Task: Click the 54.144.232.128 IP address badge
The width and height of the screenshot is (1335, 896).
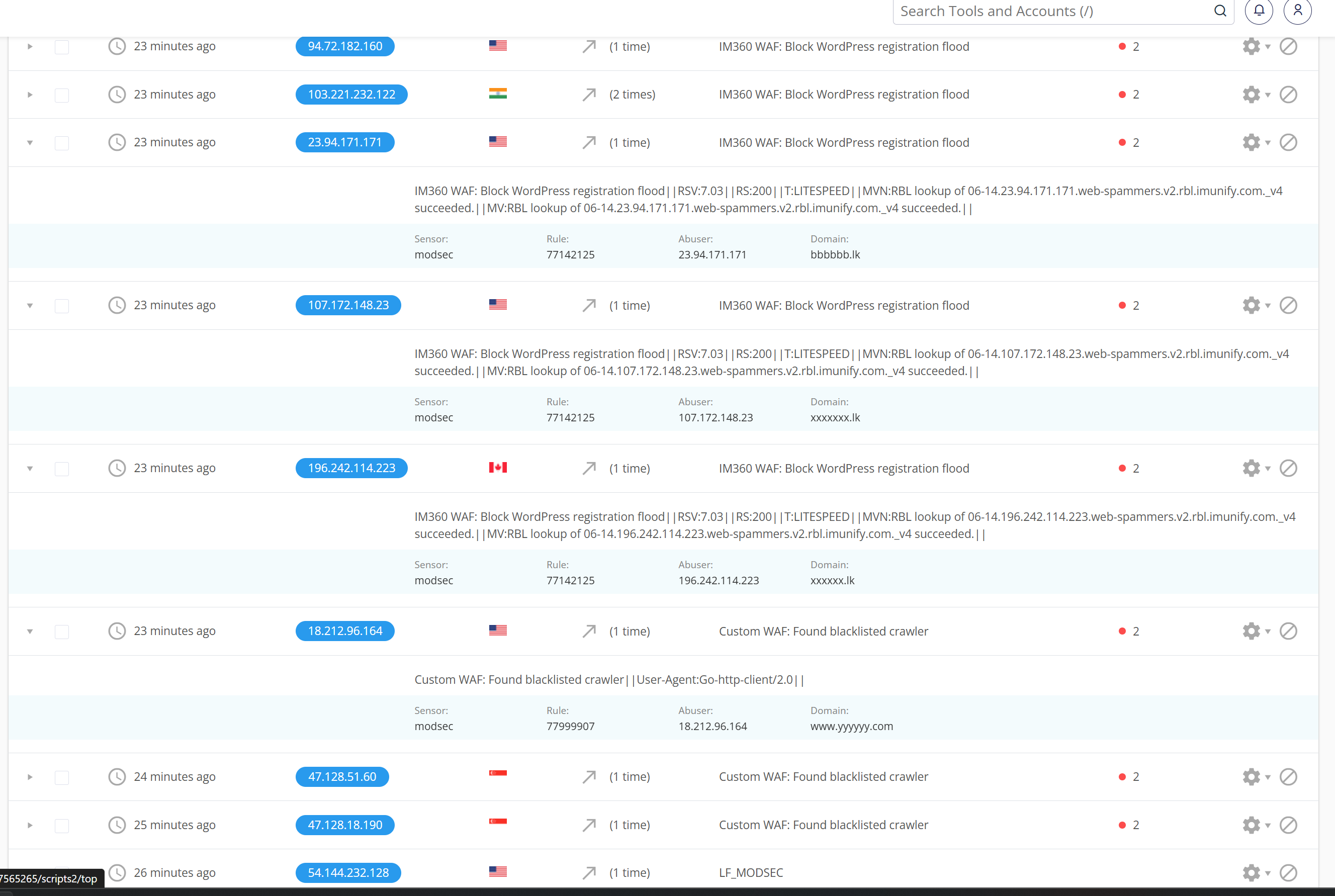Action: click(348, 872)
